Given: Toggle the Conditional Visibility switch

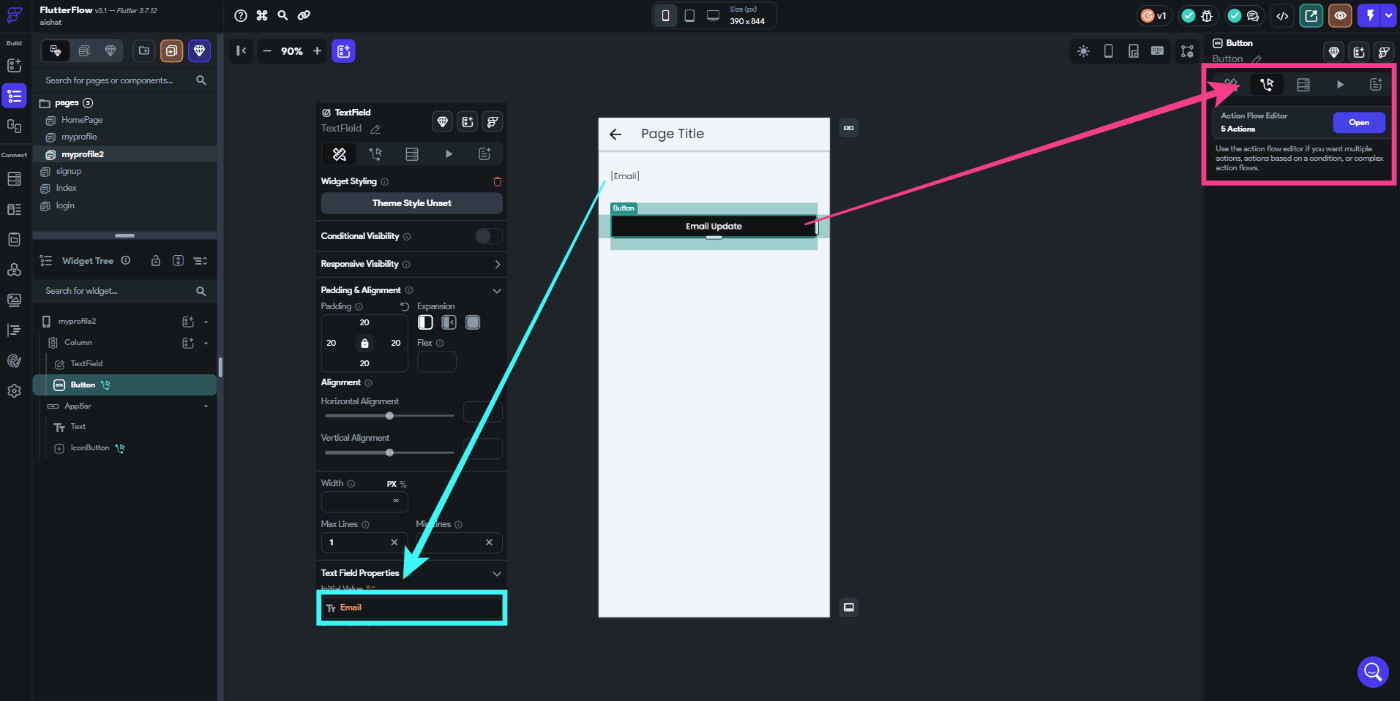Looking at the screenshot, I should click(488, 236).
